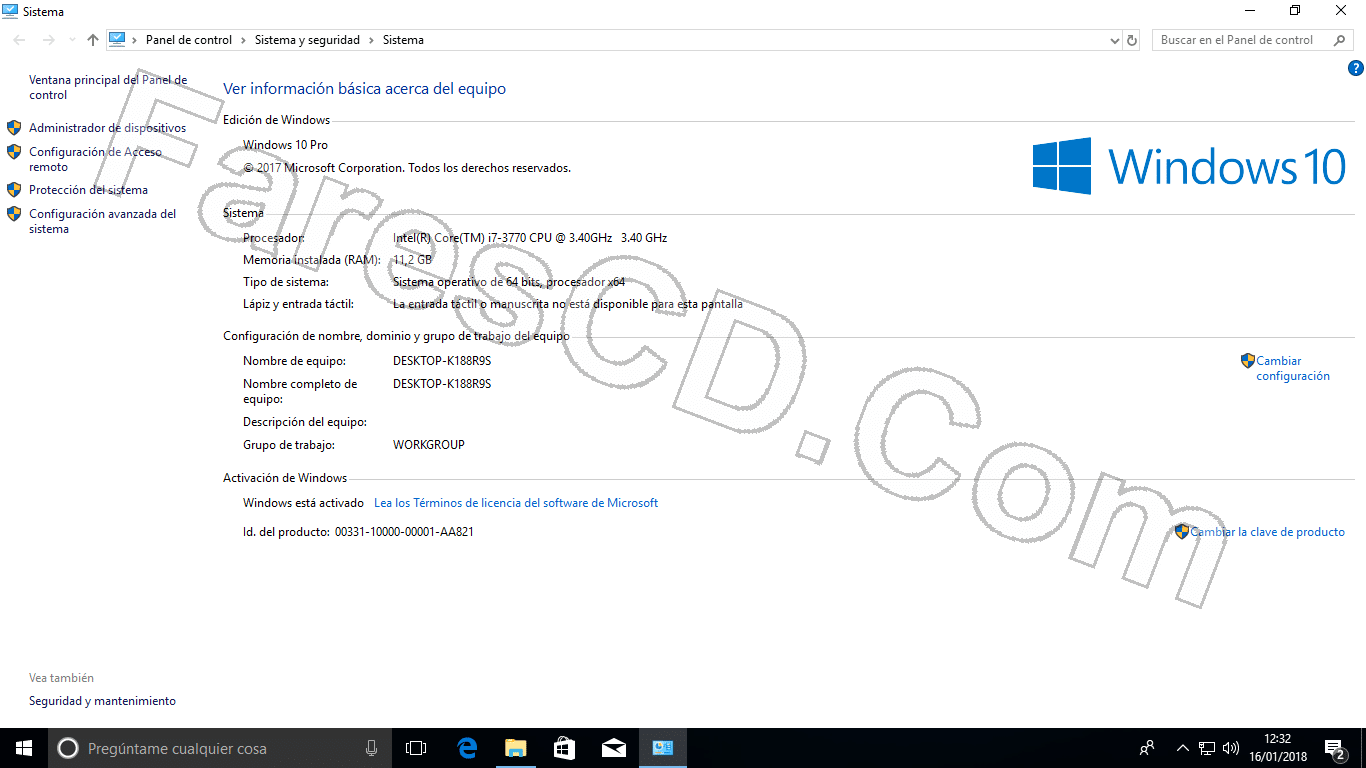Open Mail app from taskbar
Image resolution: width=1366 pixels, height=768 pixels.
pyautogui.click(x=613, y=748)
